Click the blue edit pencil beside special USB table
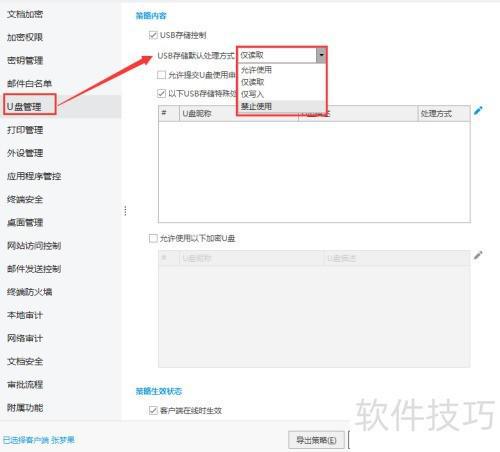Screen dimensions: 500x452 pos(478,110)
